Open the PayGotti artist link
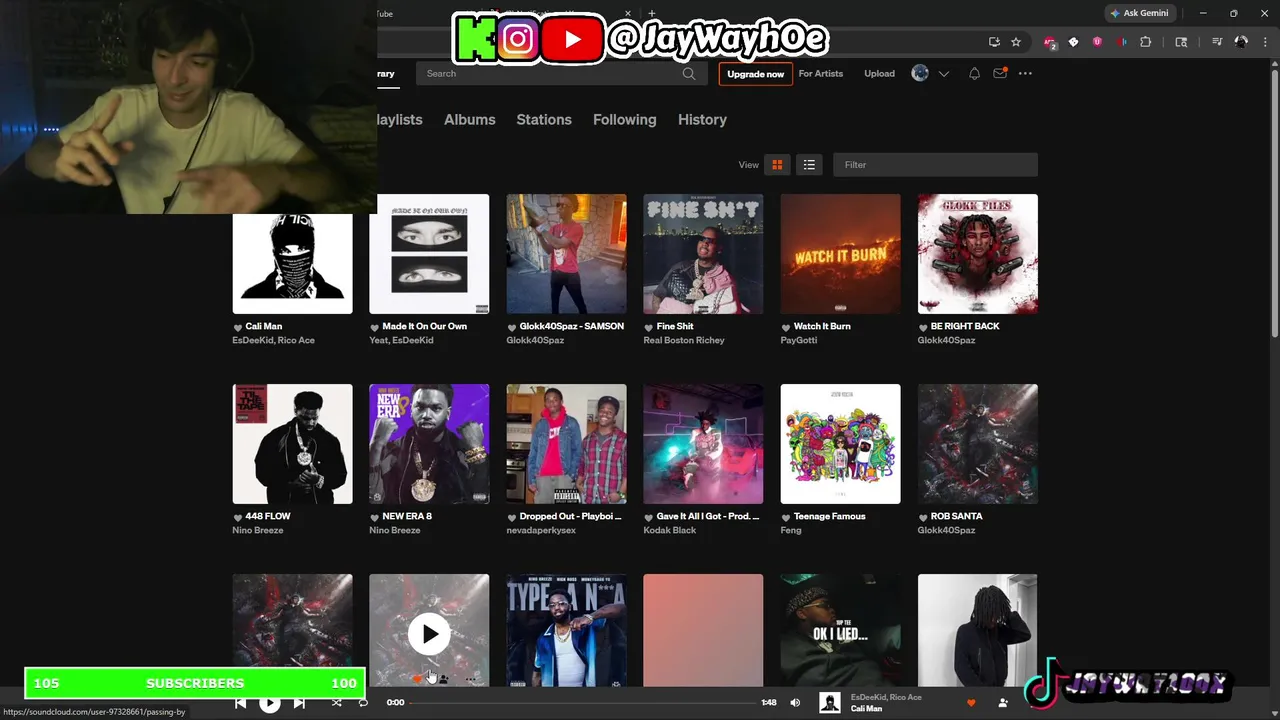Screen dimensions: 1280x720 coord(799,340)
